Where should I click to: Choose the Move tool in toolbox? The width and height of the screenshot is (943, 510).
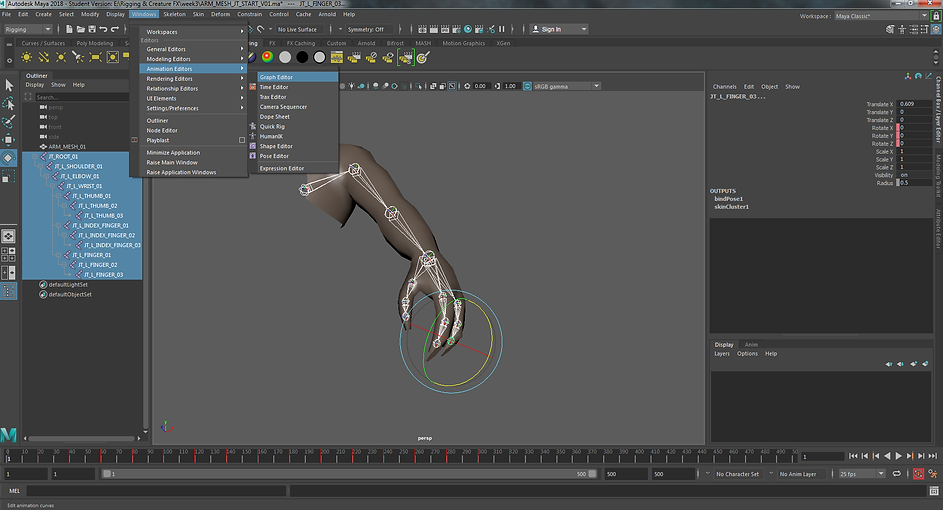coord(9,140)
